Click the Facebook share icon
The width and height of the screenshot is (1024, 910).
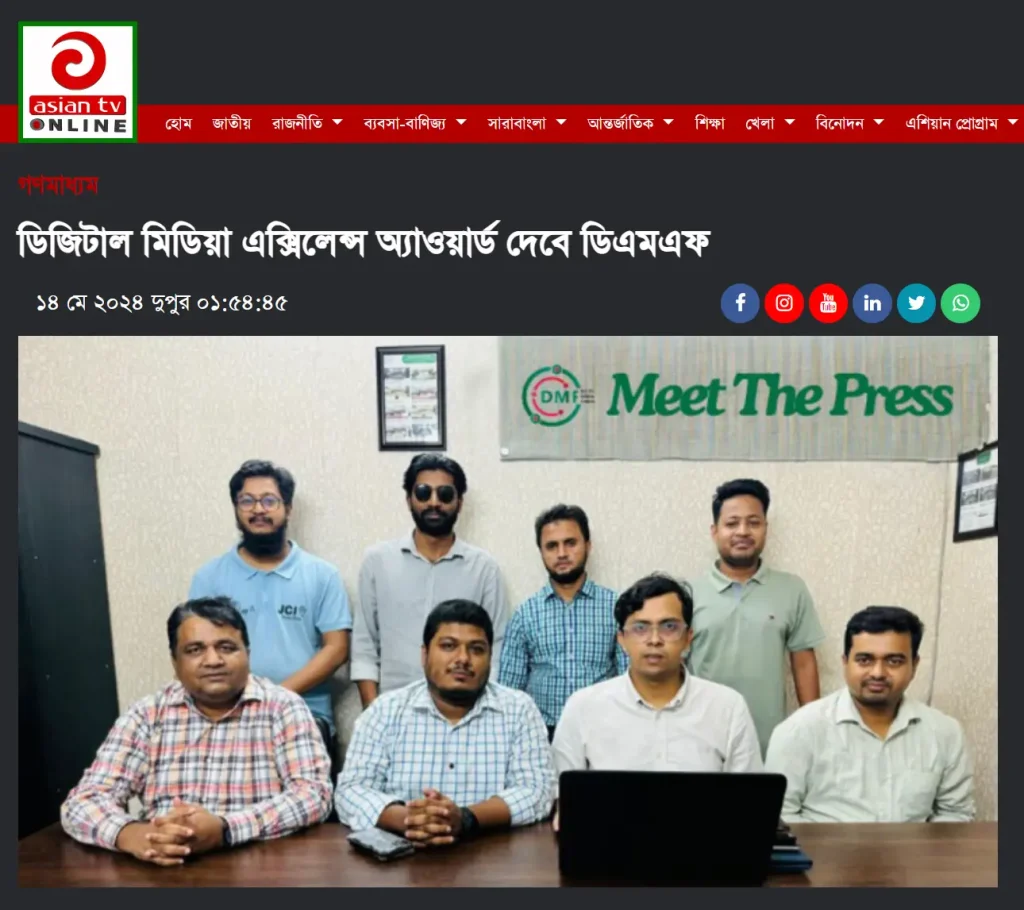click(x=740, y=303)
